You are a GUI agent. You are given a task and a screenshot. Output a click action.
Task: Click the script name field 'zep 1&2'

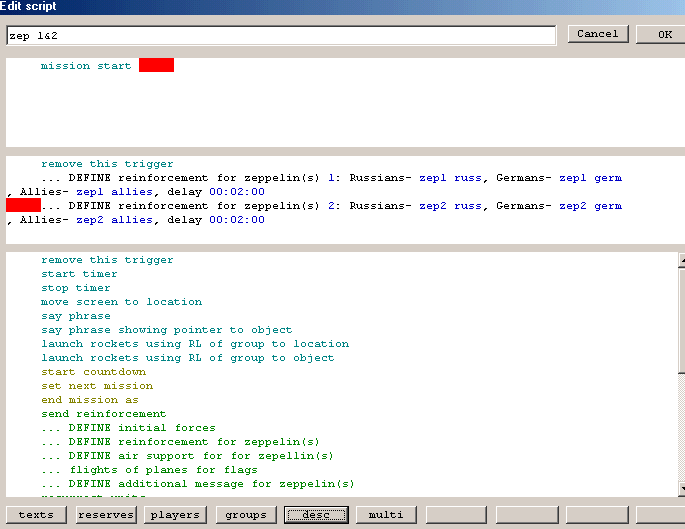point(281,35)
